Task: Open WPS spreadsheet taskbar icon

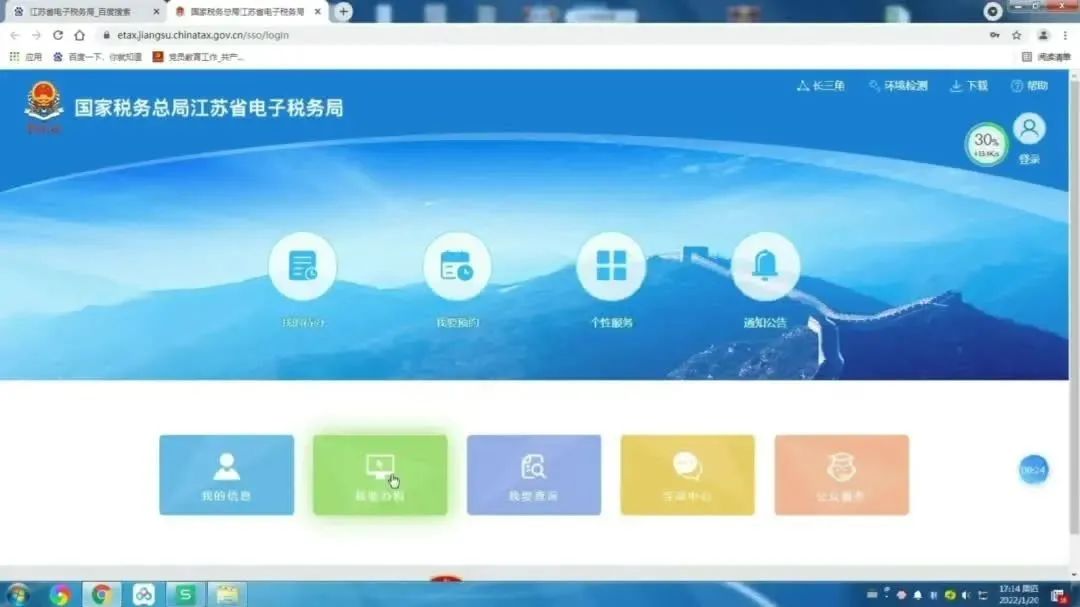Action: coord(185,595)
